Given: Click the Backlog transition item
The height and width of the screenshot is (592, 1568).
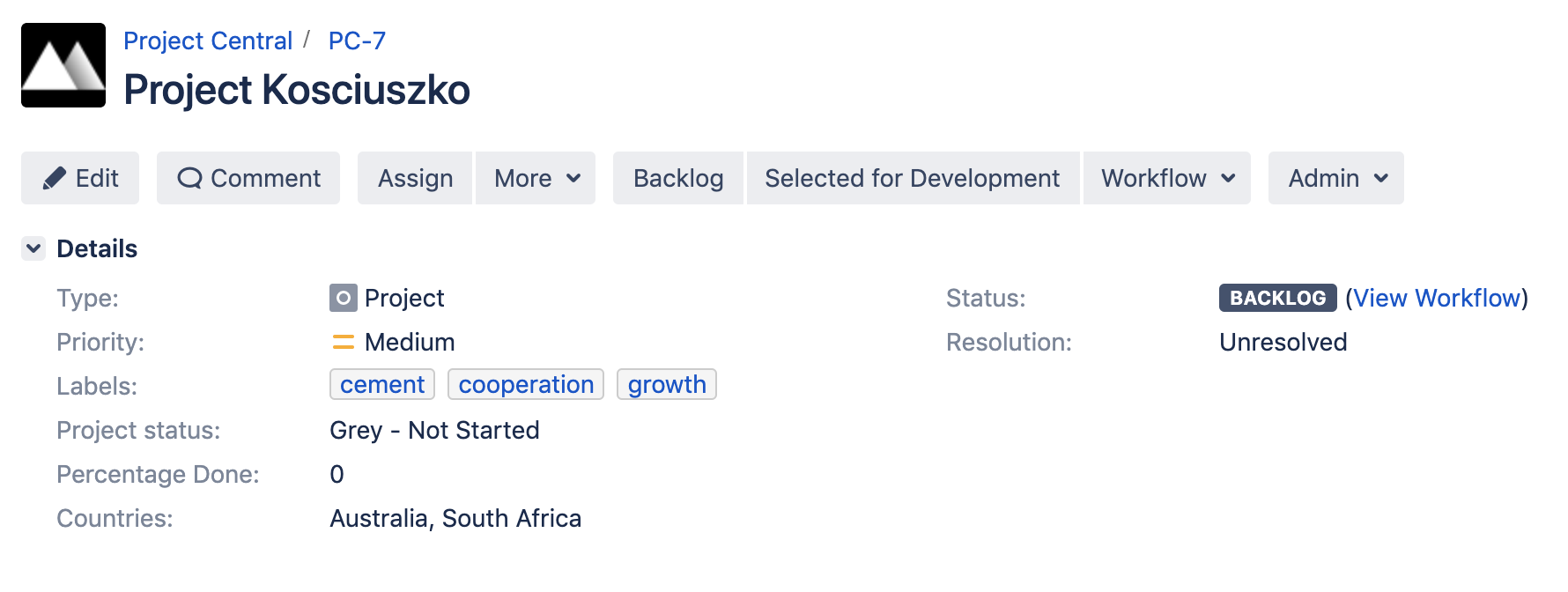Looking at the screenshot, I should click(677, 177).
